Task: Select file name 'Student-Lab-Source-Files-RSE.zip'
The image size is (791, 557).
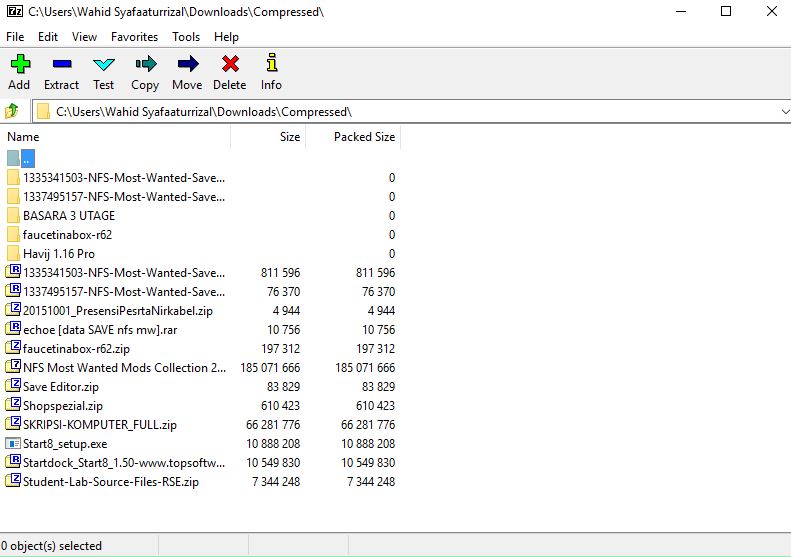Action: tap(111, 482)
